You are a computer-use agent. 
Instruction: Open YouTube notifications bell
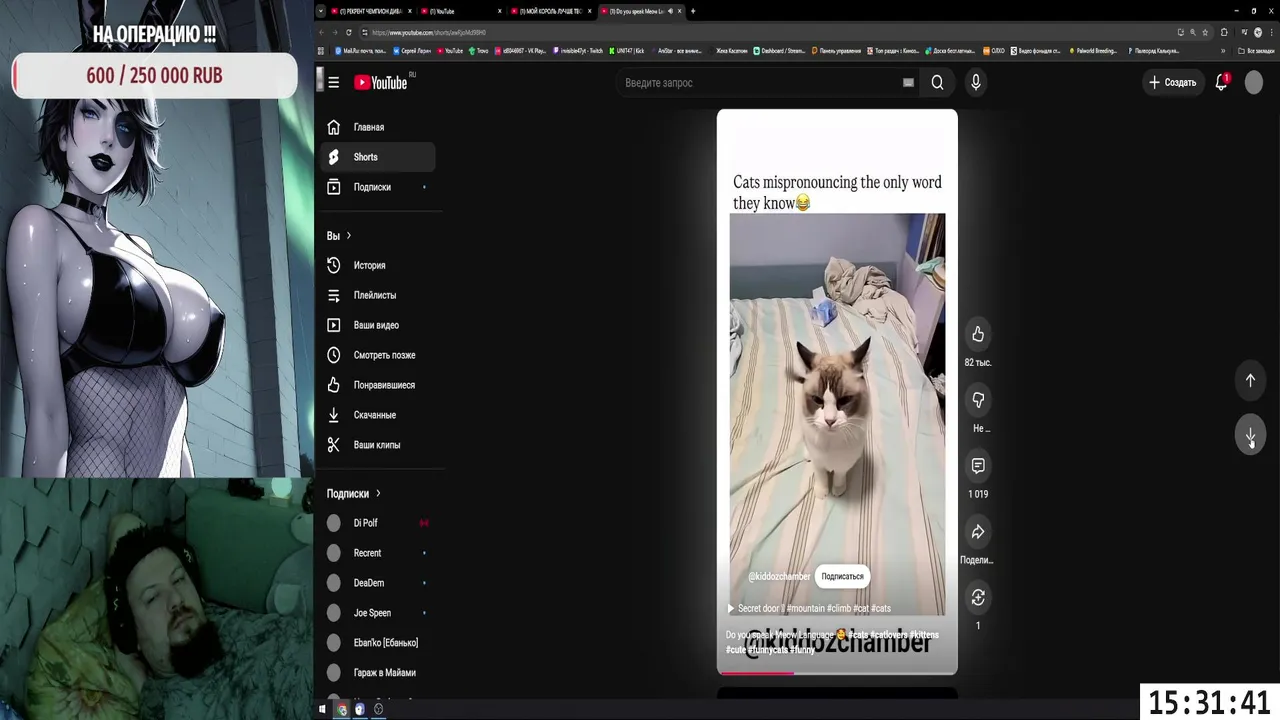tap(1221, 83)
